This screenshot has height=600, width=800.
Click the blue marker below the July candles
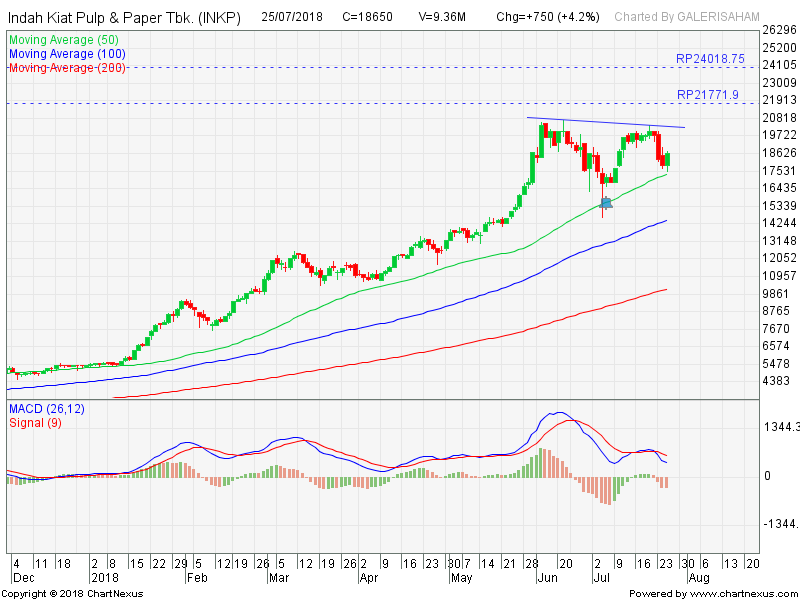click(605, 203)
